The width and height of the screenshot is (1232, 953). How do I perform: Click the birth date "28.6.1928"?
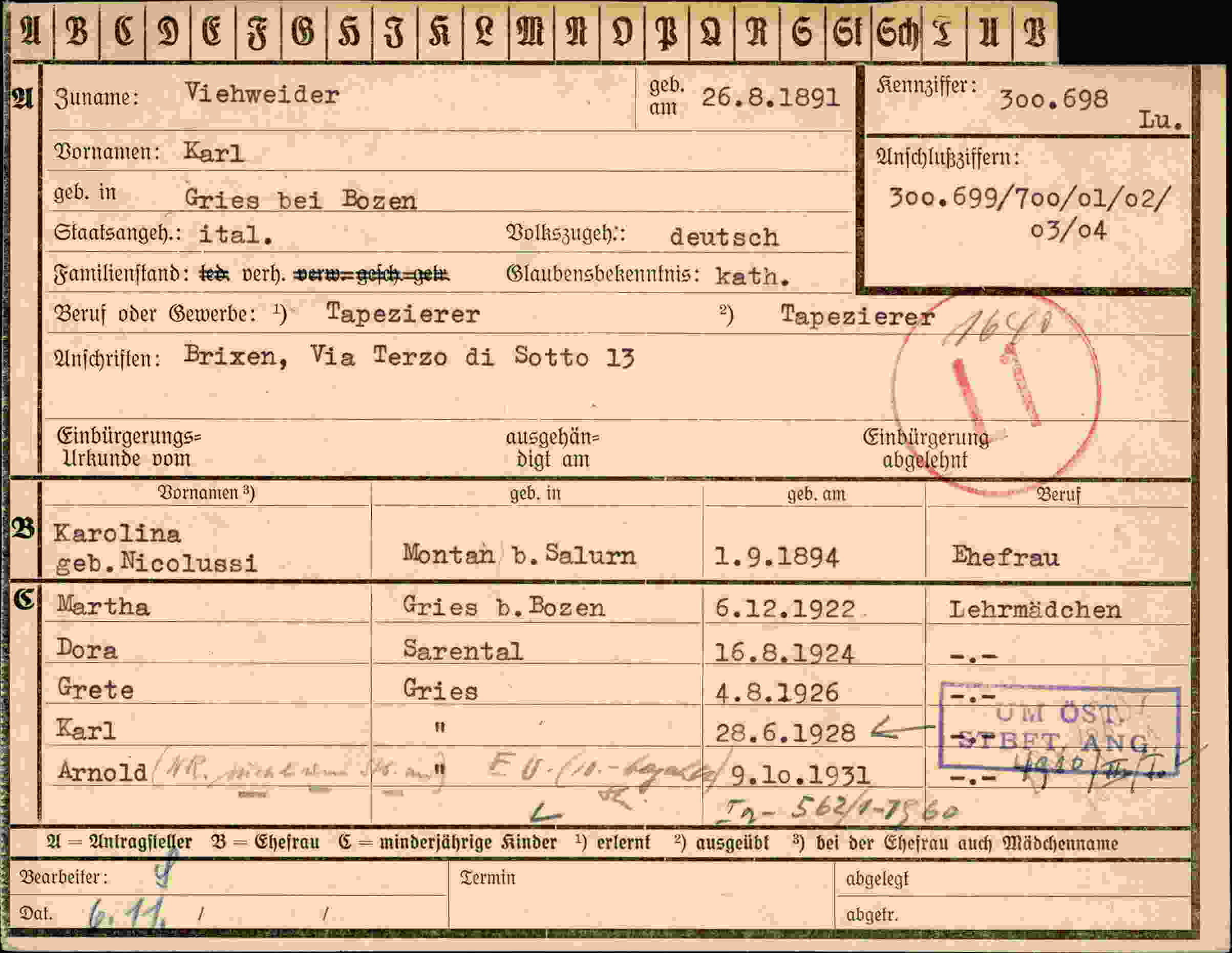click(785, 733)
